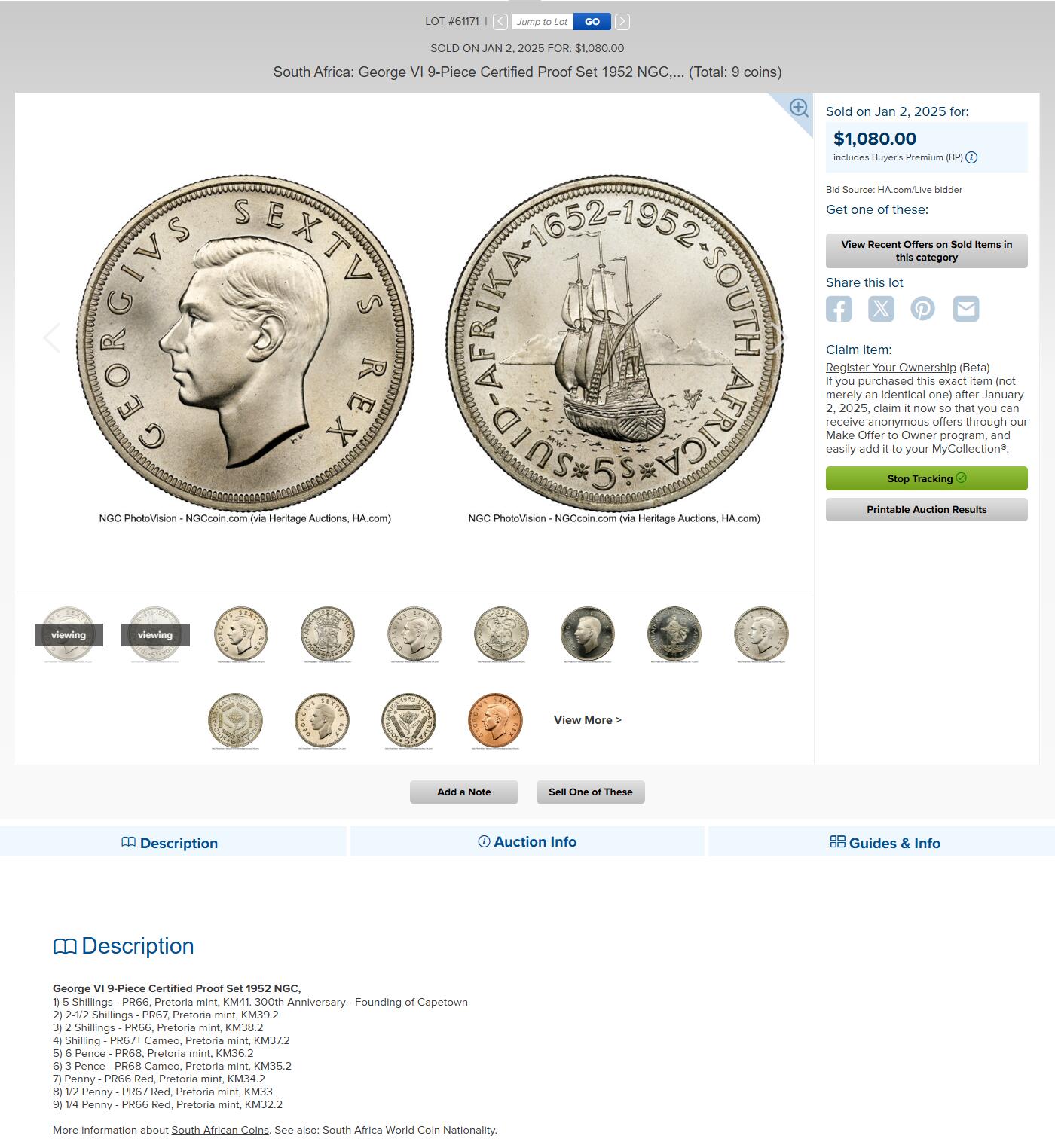Switch to the Auction Info tab

point(527,842)
